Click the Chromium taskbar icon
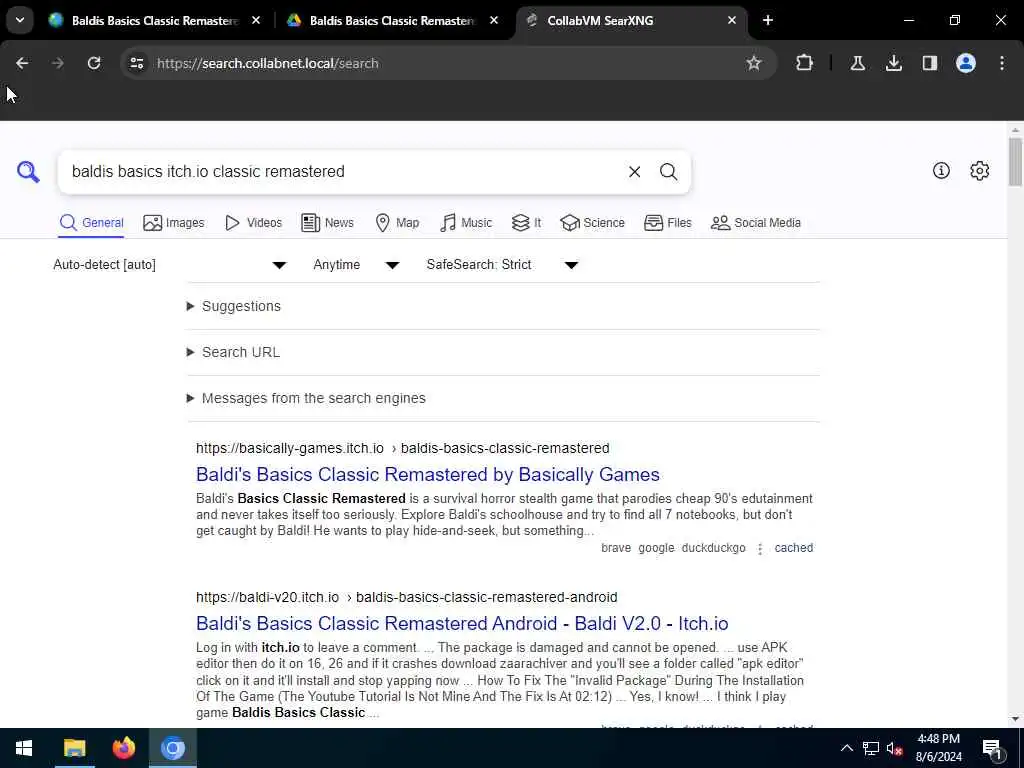 172,748
